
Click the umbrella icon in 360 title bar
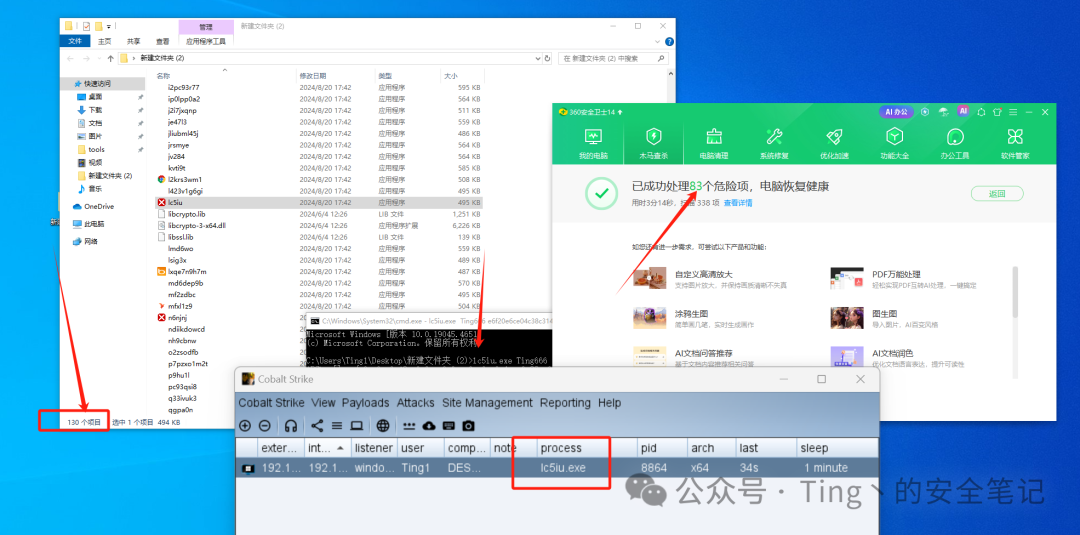(x=944, y=112)
